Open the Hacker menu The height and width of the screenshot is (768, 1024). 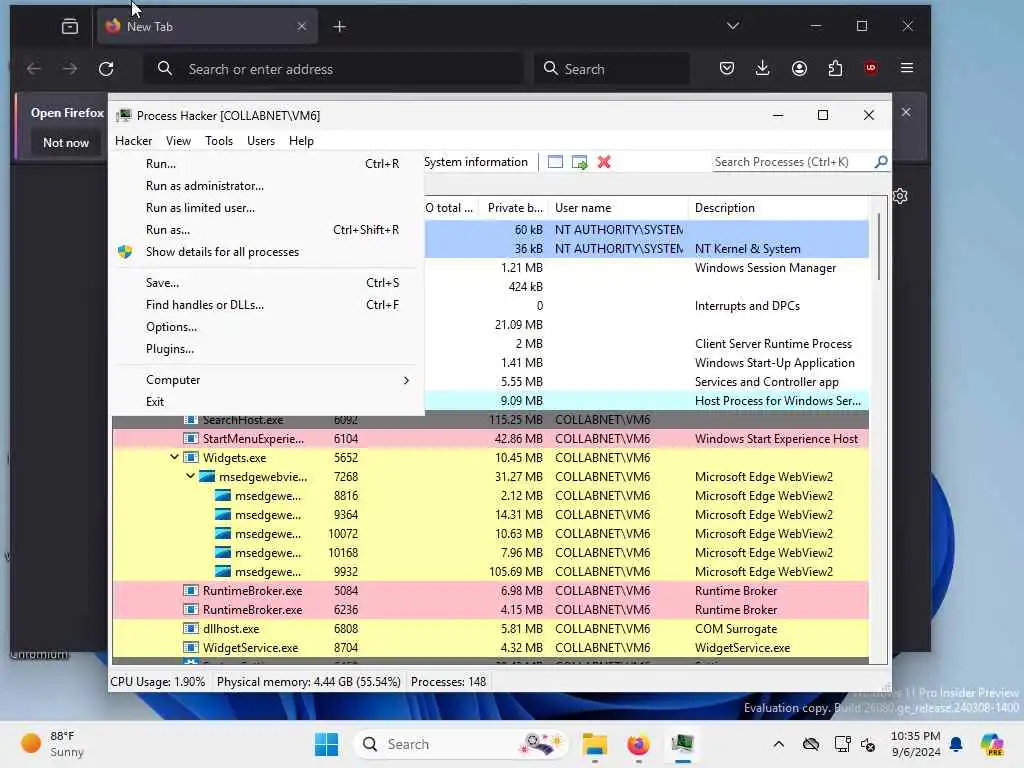(x=133, y=141)
